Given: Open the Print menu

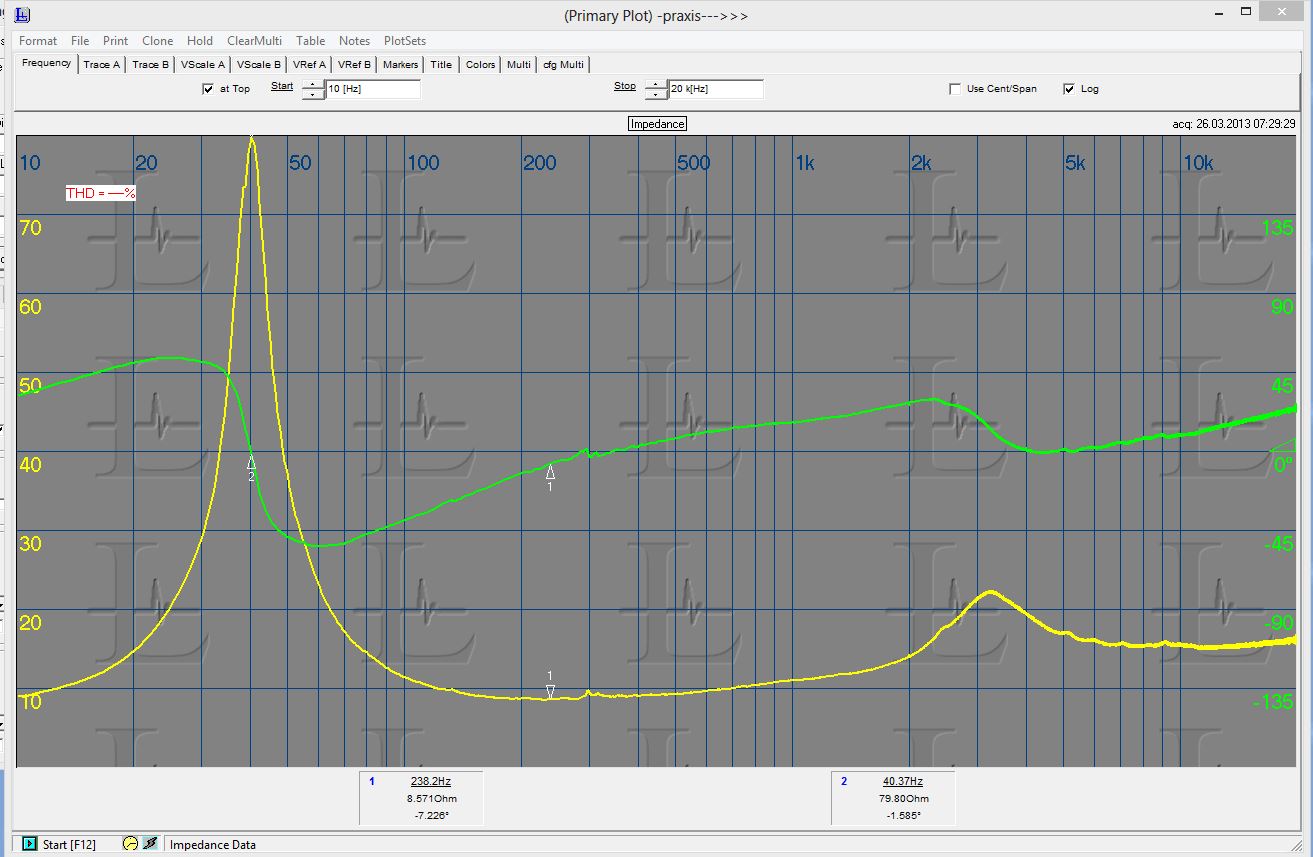Looking at the screenshot, I should (115, 41).
